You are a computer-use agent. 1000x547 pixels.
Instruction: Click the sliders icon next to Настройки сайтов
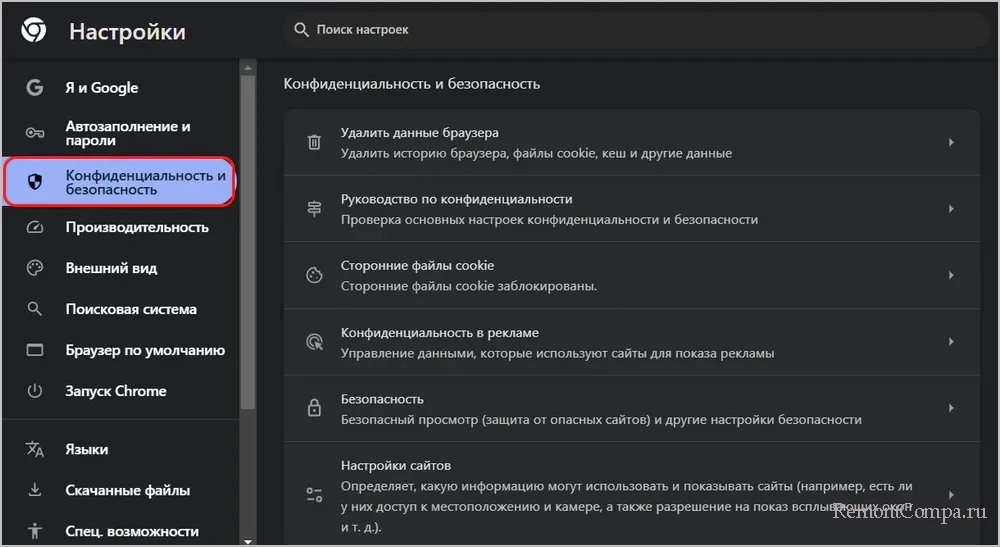point(314,494)
